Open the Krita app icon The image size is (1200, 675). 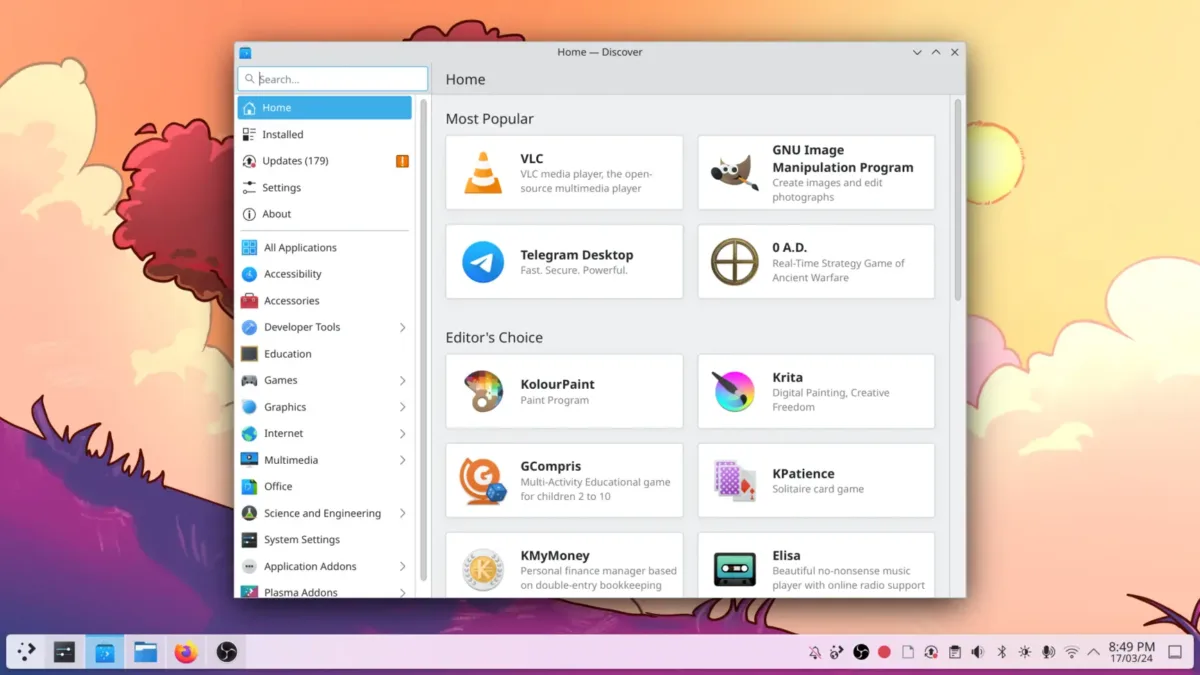coord(734,391)
